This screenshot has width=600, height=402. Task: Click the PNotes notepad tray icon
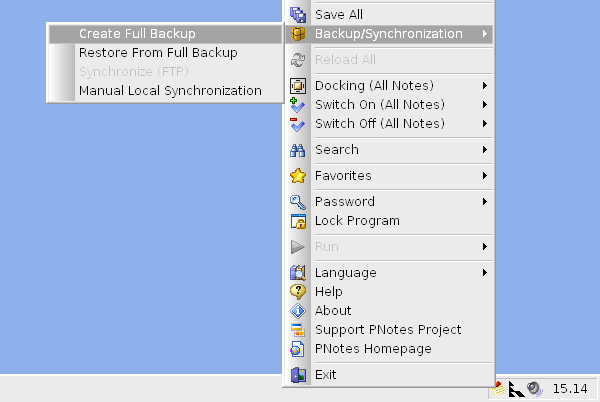[497, 387]
